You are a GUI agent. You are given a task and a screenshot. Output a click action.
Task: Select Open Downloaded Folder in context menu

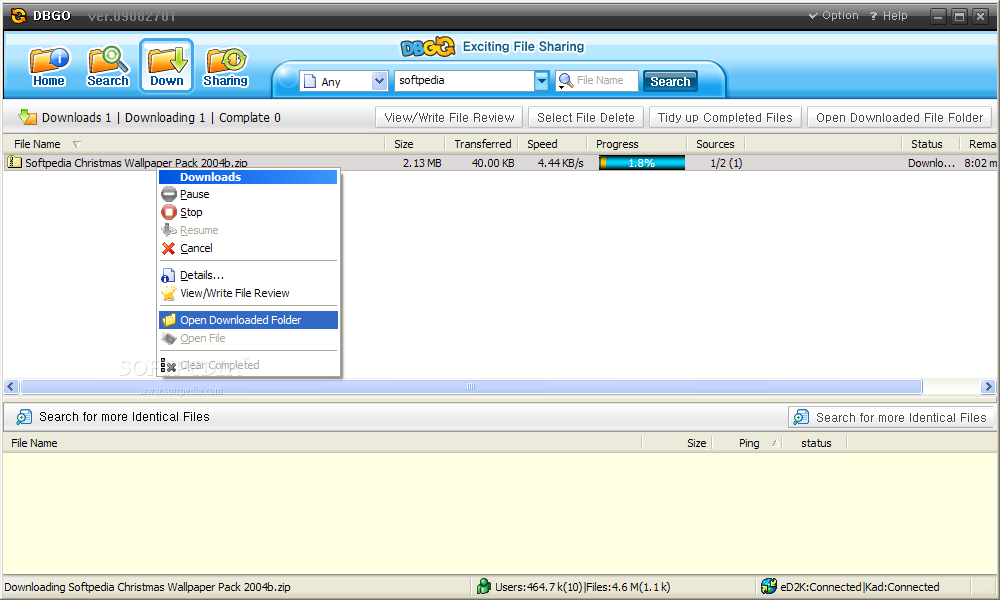248,320
